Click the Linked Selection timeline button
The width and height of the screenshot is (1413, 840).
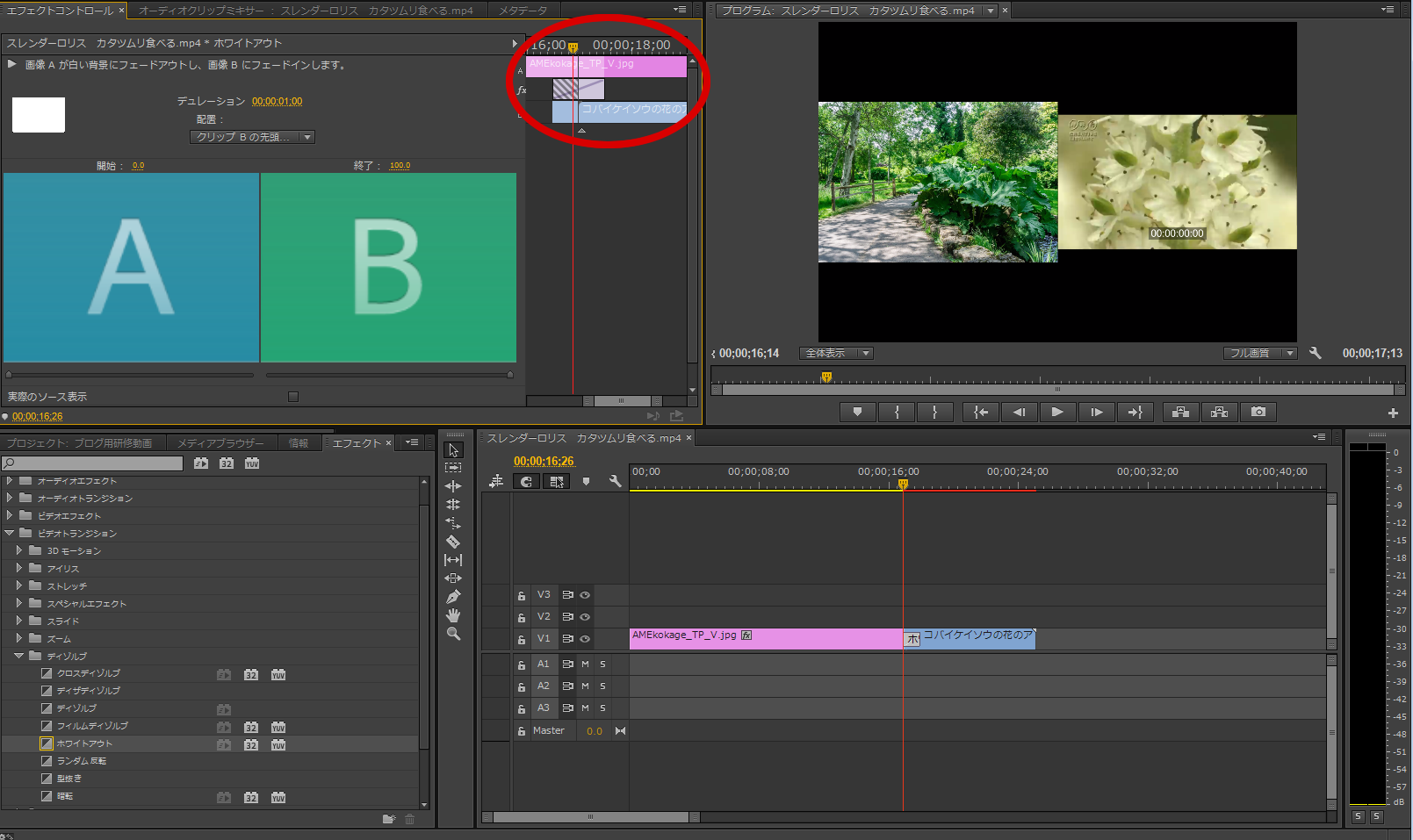coord(557,481)
